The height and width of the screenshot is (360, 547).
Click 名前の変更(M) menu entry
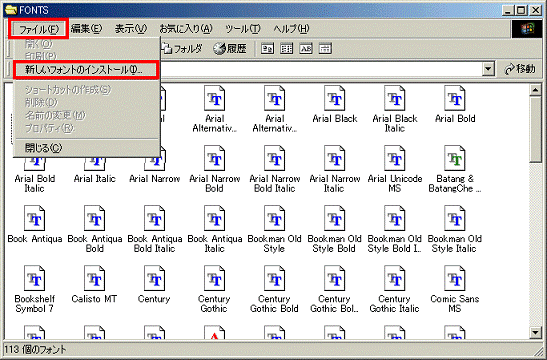tap(86, 115)
